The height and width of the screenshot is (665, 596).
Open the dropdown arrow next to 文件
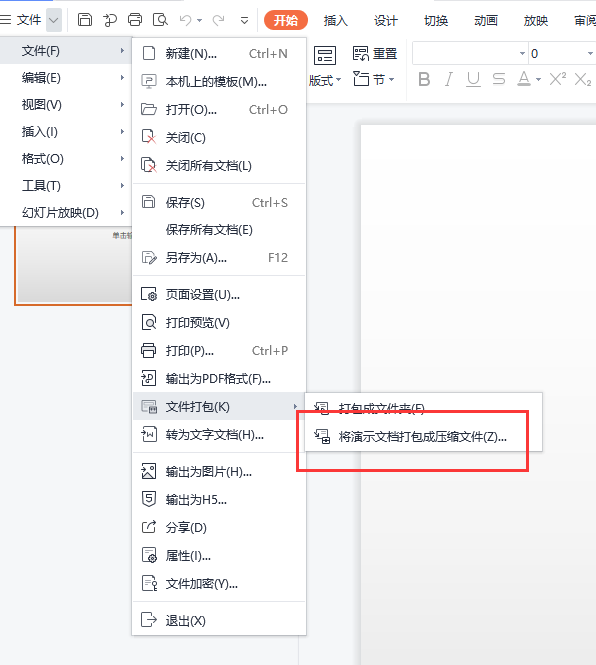click(x=54, y=20)
